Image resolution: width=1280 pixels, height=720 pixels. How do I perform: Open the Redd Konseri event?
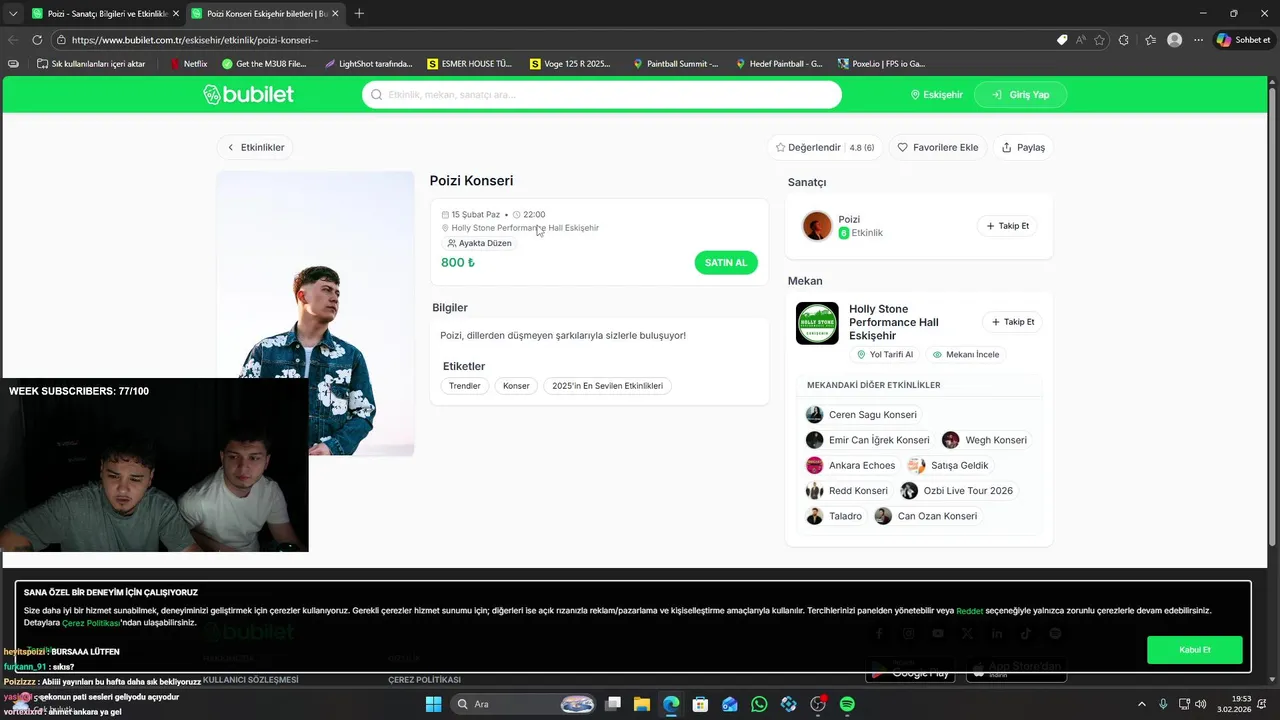coord(848,491)
